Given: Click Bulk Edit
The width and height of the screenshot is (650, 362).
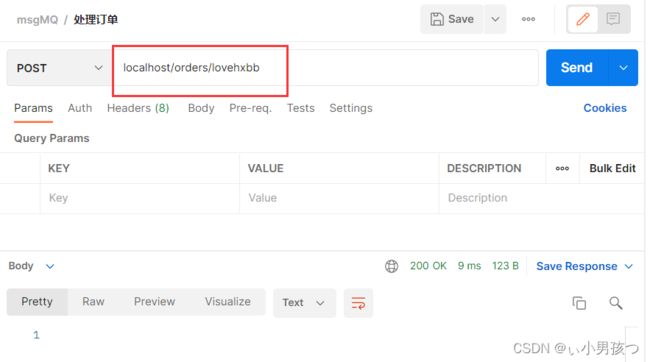Looking at the screenshot, I should pyautogui.click(x=612, y=168).
